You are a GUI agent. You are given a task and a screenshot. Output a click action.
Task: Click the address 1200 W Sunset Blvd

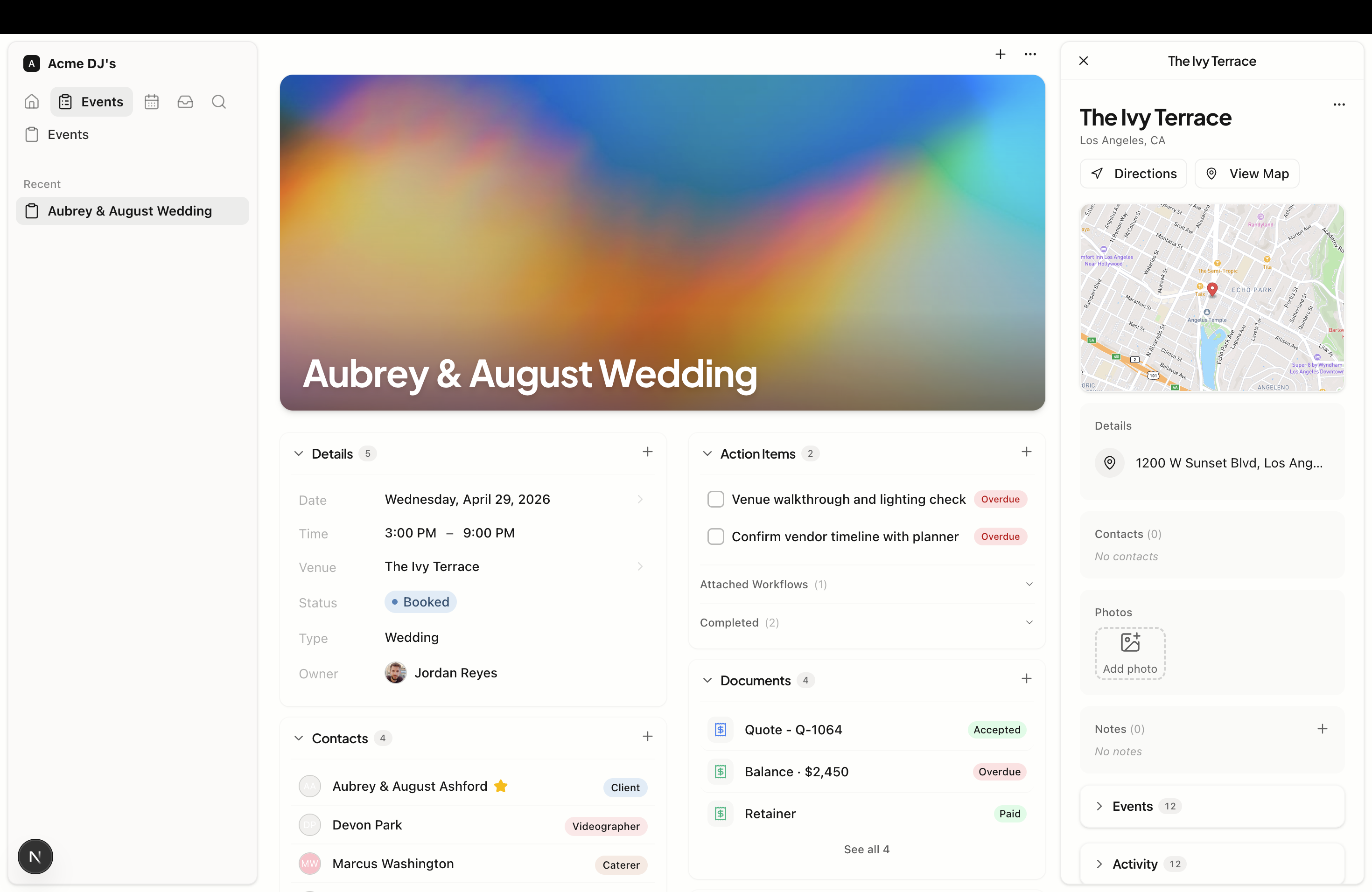pyautogui.click(x=1229, y=463)
